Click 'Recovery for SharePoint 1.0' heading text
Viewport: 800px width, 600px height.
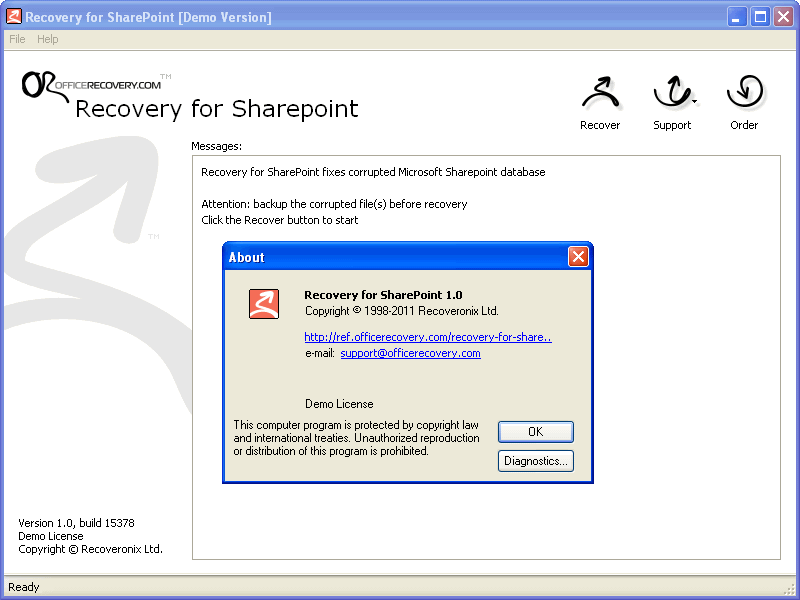pos(383,295)
